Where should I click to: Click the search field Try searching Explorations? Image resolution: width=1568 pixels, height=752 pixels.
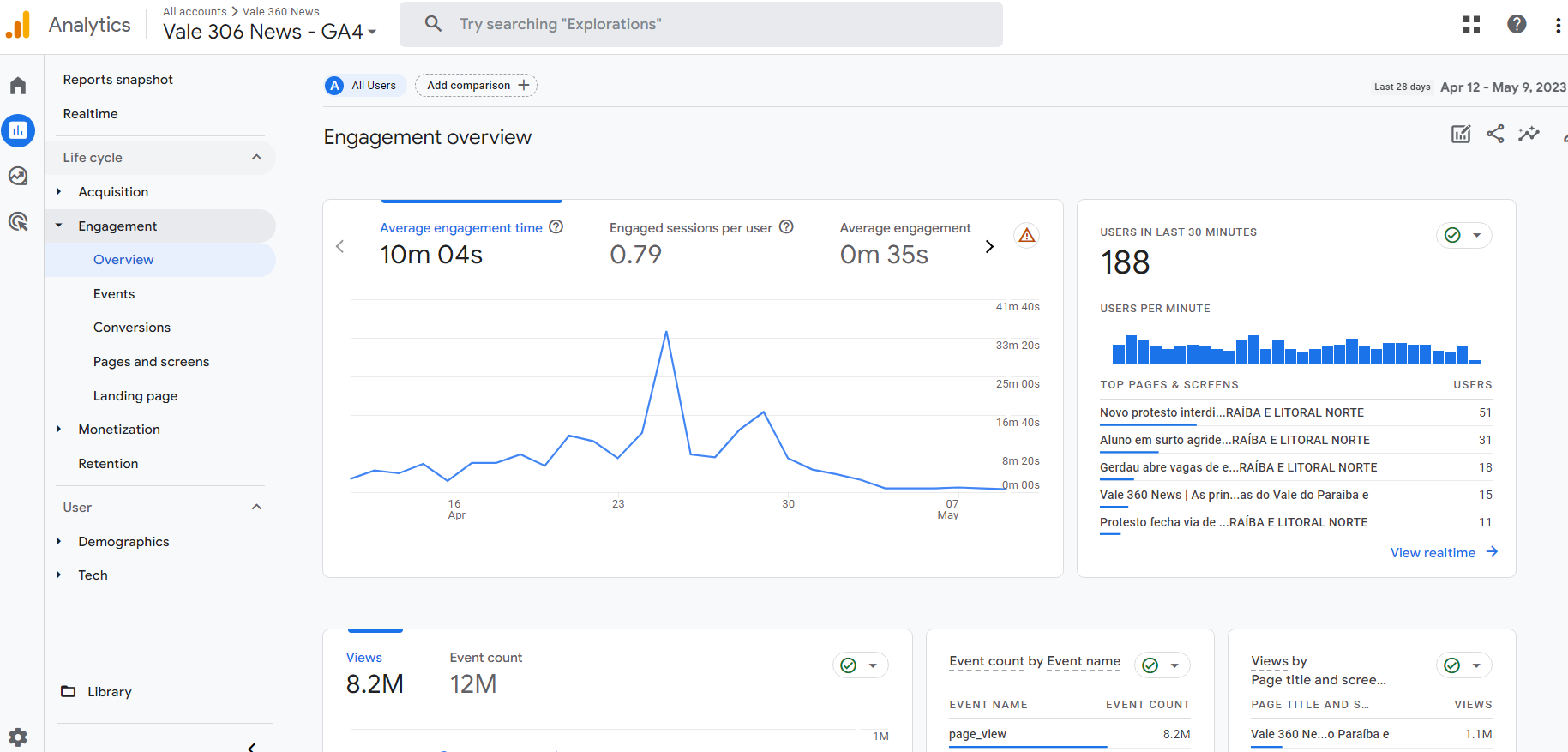pyautogui.click(x=701, y=24)
